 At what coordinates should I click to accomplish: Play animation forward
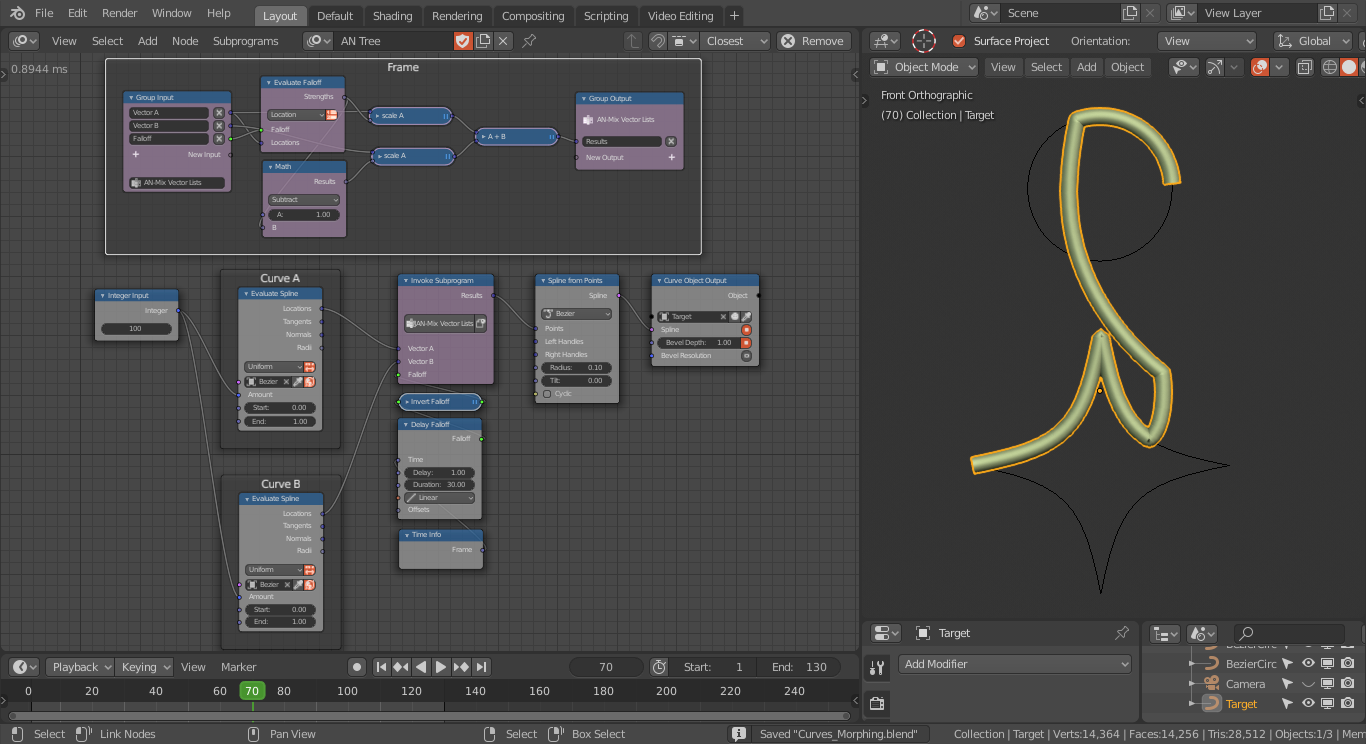(441, 667)
